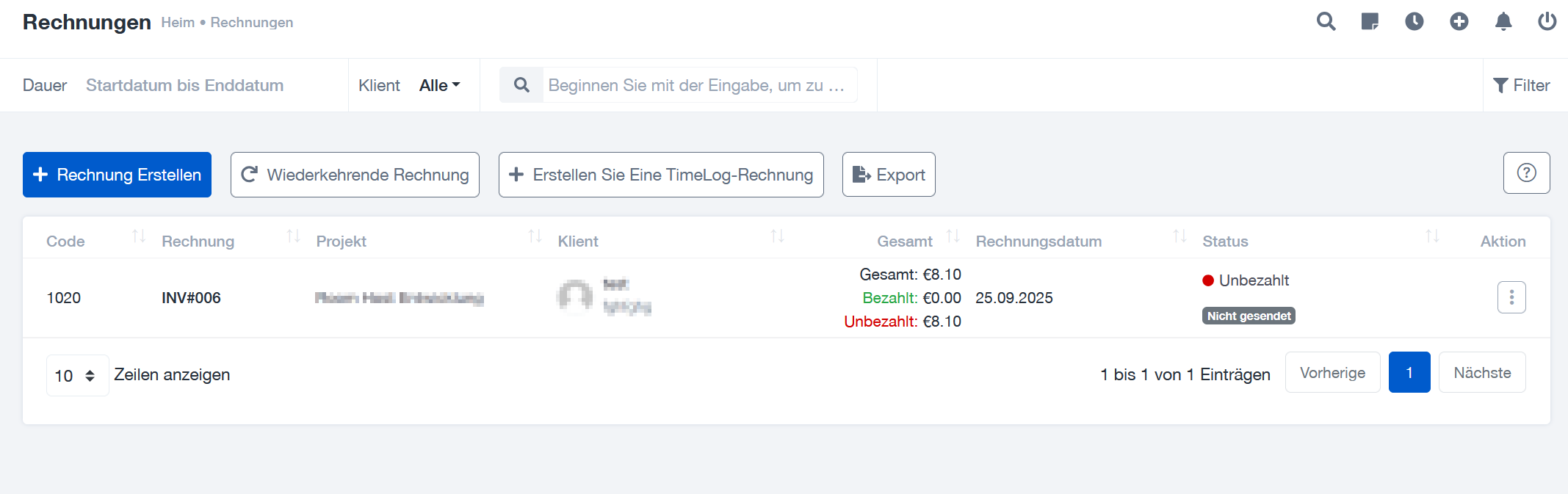Click 'Erstellen Sie Eine TimeLog-Rechnung' button
The width and height of the screenshot is (1568, 494).
pyautogui.click(x=661, y=175)
